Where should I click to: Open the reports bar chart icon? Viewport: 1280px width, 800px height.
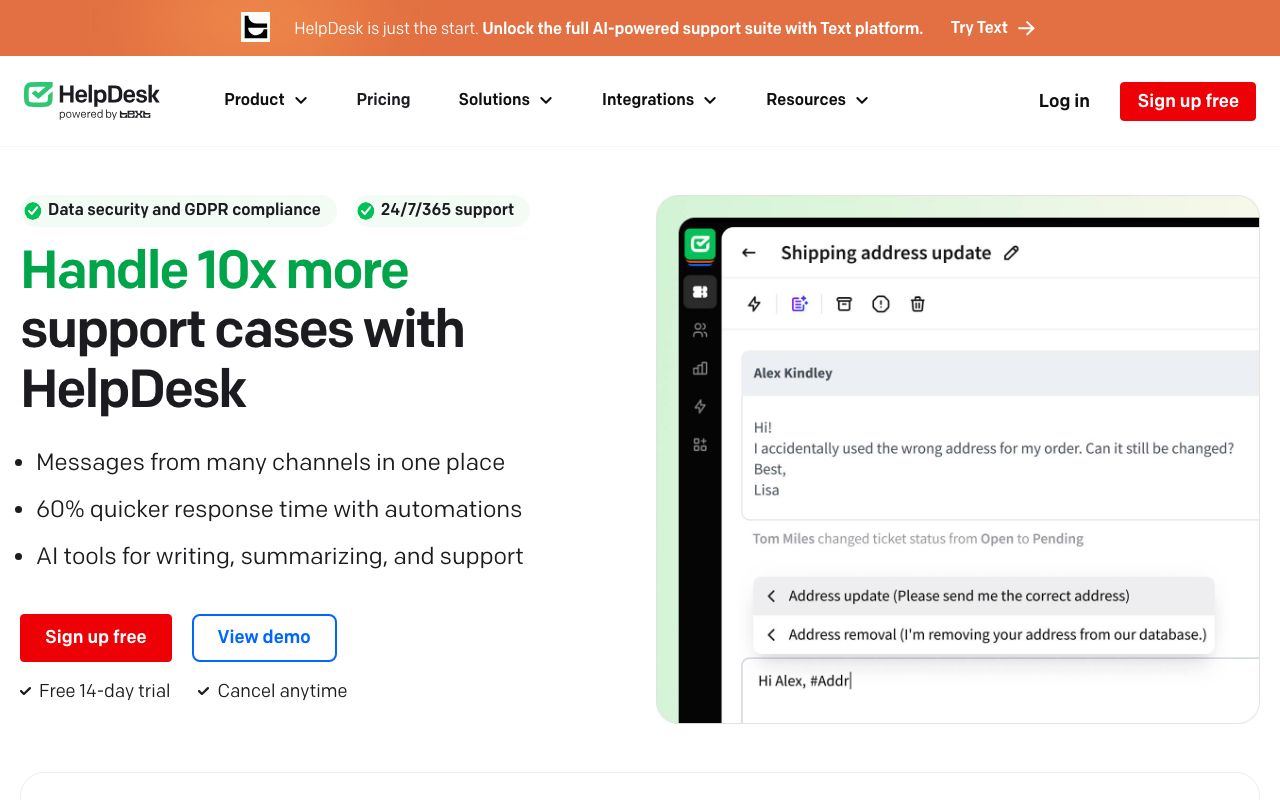pyautogui.click(x=700, y=368)
